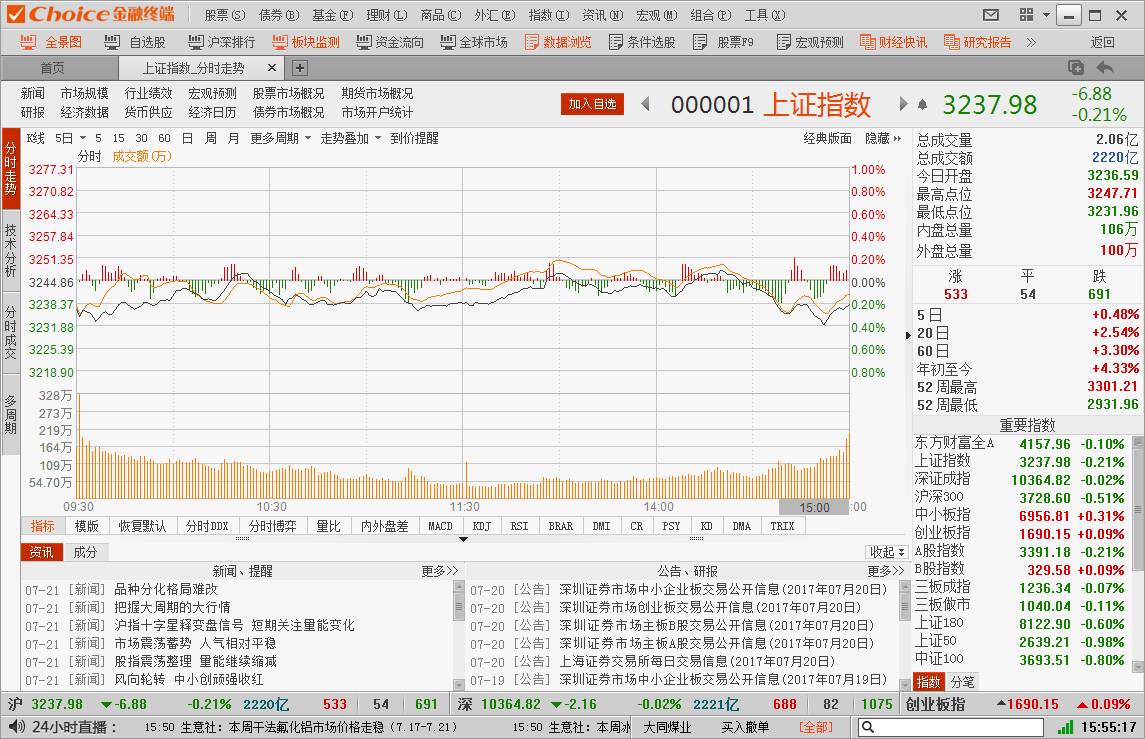Switch to the 首页 tab

[x=52, y=68]
